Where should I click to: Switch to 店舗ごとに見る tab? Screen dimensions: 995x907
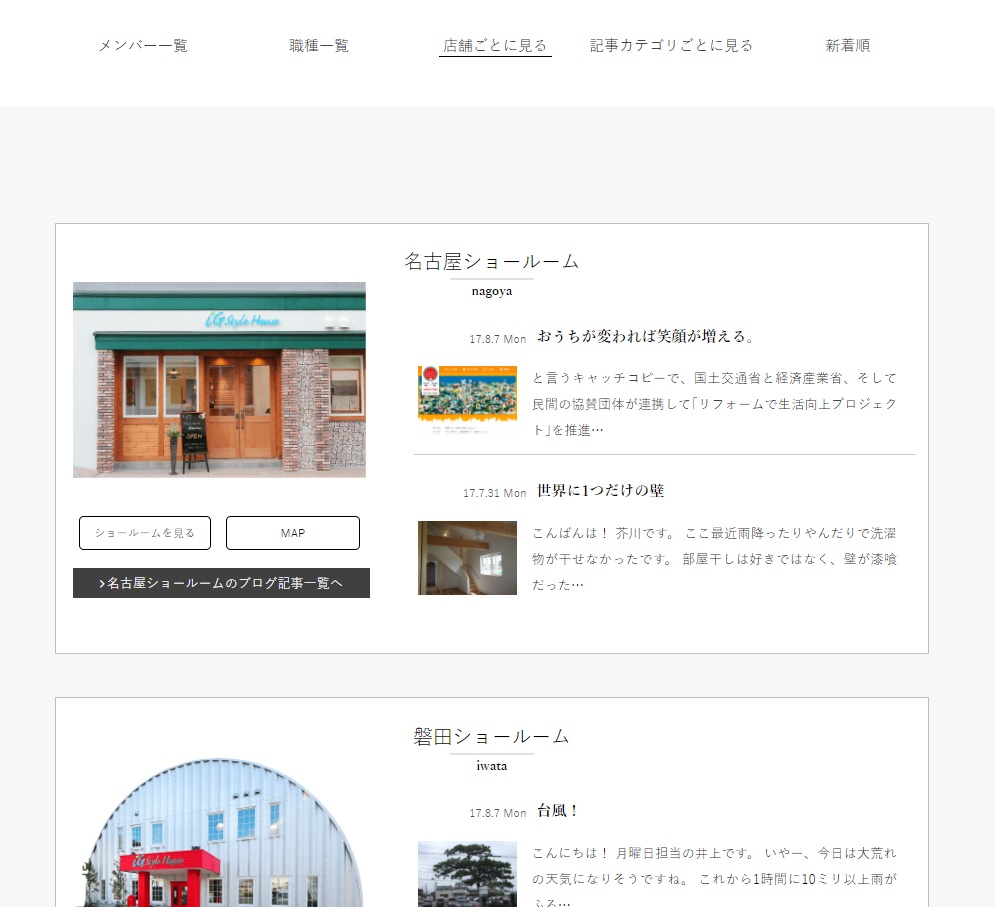(x=495, y=45)
